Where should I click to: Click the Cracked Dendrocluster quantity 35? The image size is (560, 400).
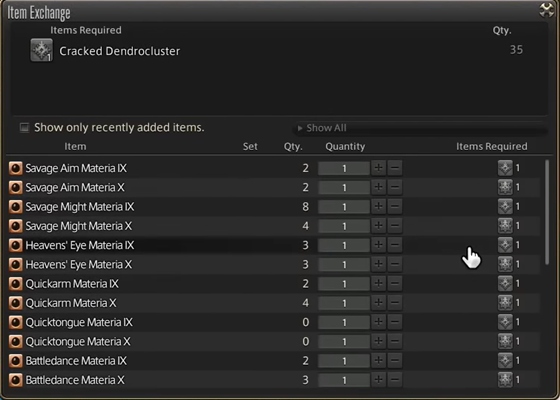click(516, 50)
